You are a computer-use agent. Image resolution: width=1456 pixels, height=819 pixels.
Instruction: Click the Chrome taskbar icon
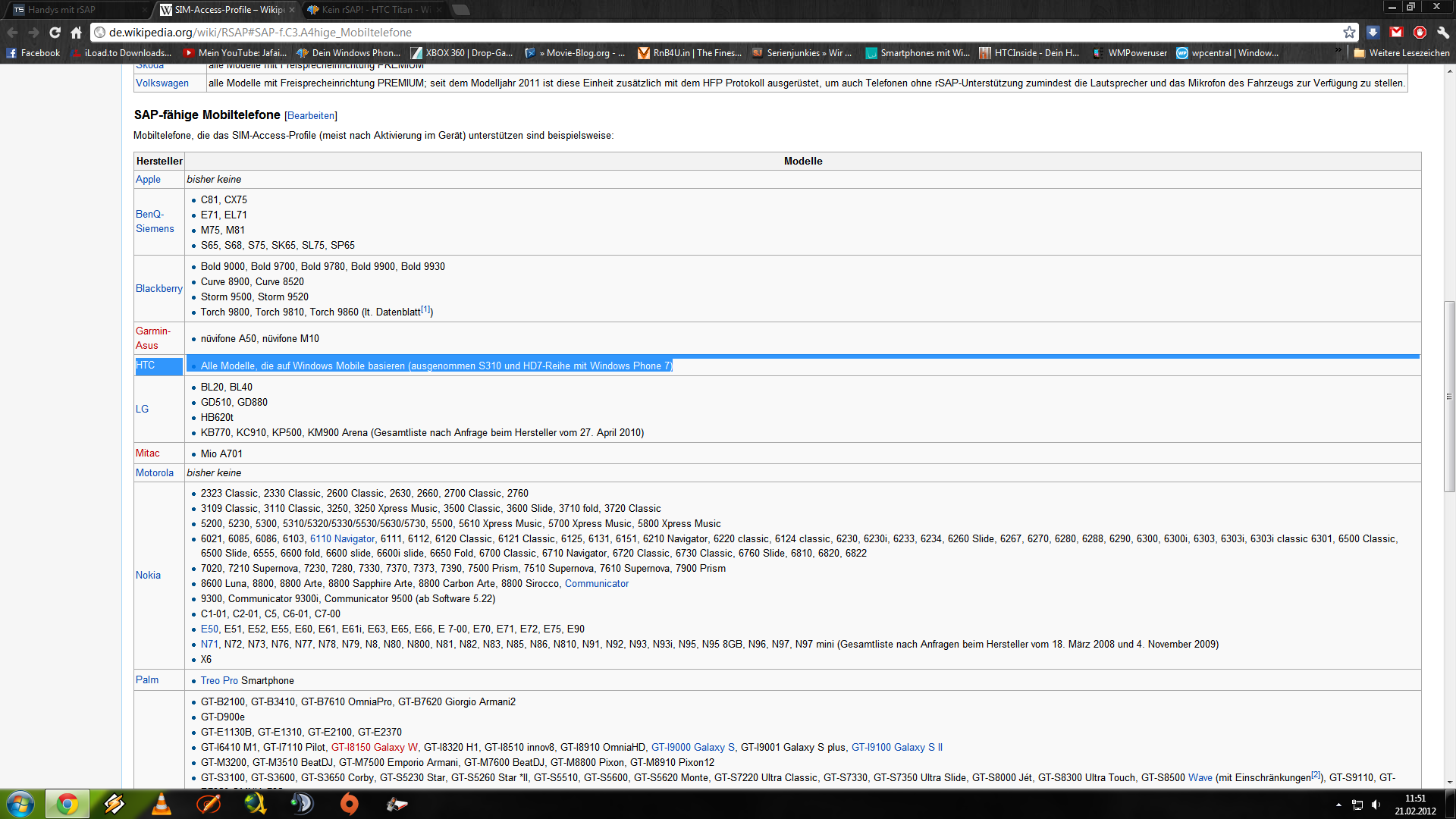tap(67, 804)
